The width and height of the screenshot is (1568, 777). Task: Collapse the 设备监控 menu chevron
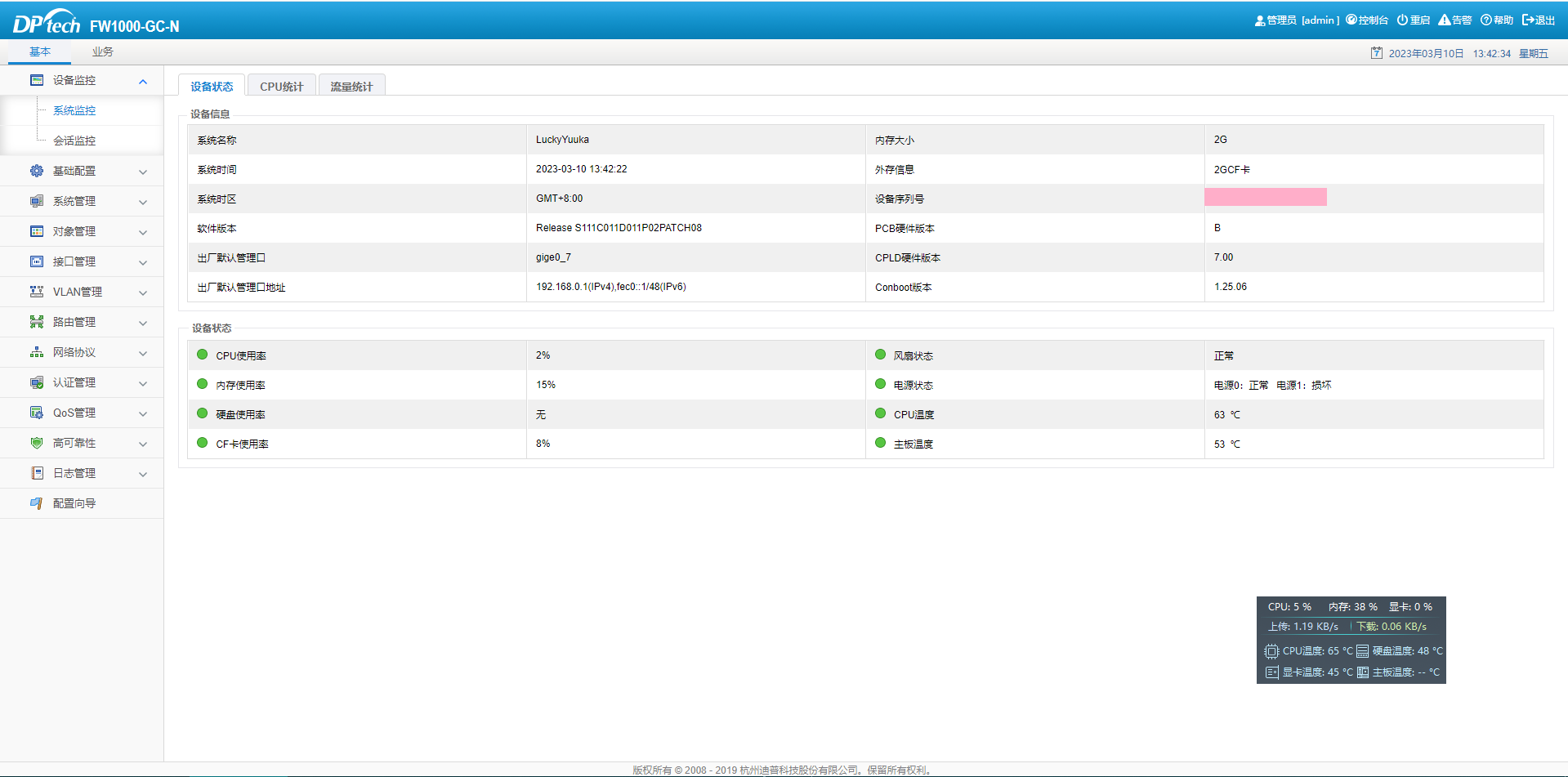click(x=143, y=81)
